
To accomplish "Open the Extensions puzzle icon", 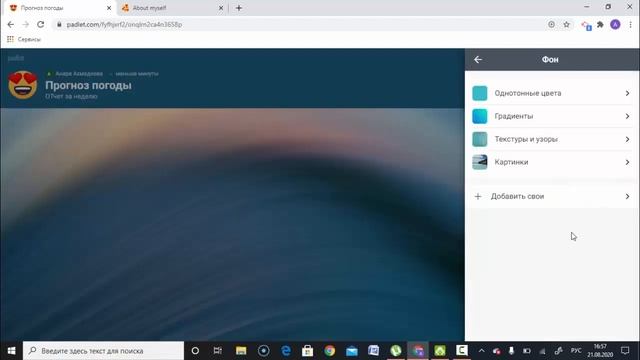I will (x=600, y=24).
